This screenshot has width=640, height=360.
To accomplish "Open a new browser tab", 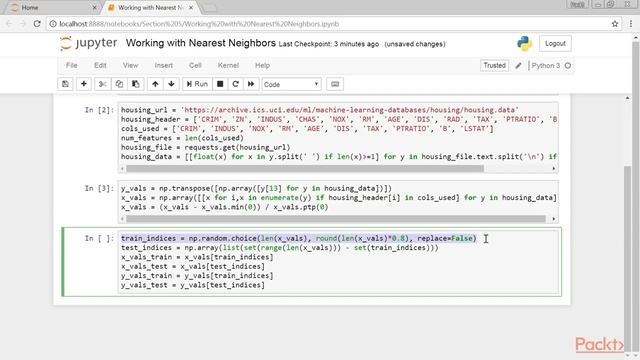I will tap(209, 8).
